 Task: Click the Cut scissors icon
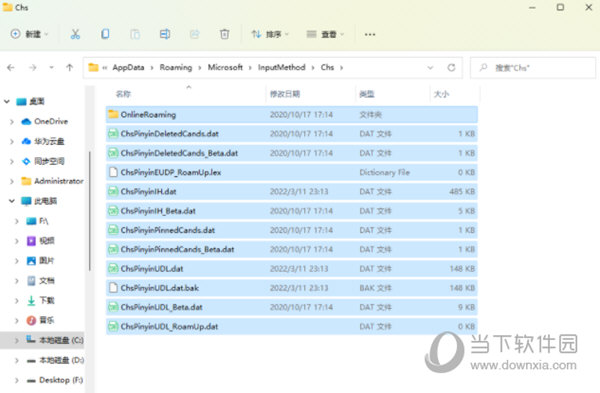coord(75,34)
